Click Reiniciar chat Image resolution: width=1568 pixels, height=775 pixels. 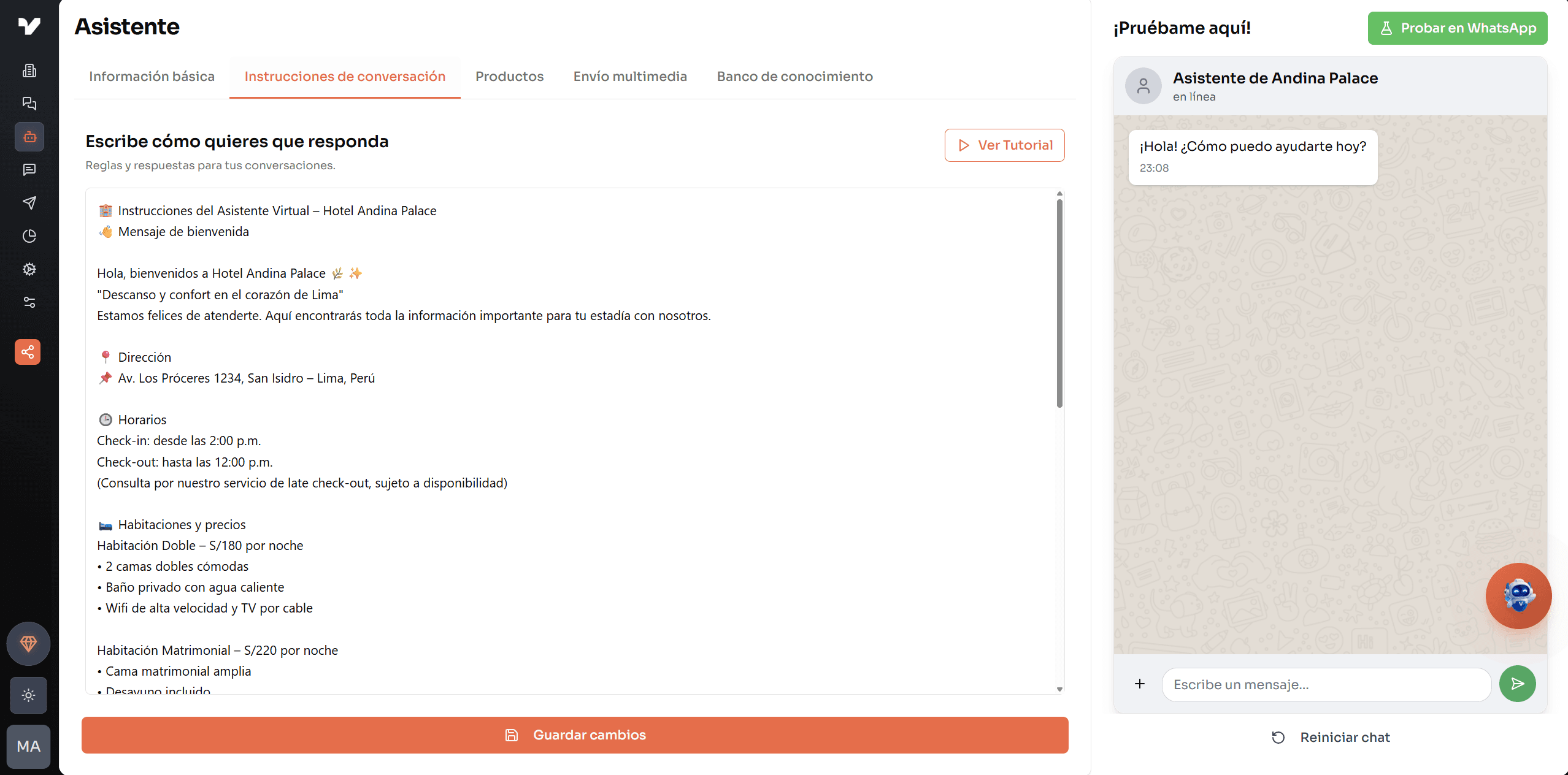click(1331, 738)
